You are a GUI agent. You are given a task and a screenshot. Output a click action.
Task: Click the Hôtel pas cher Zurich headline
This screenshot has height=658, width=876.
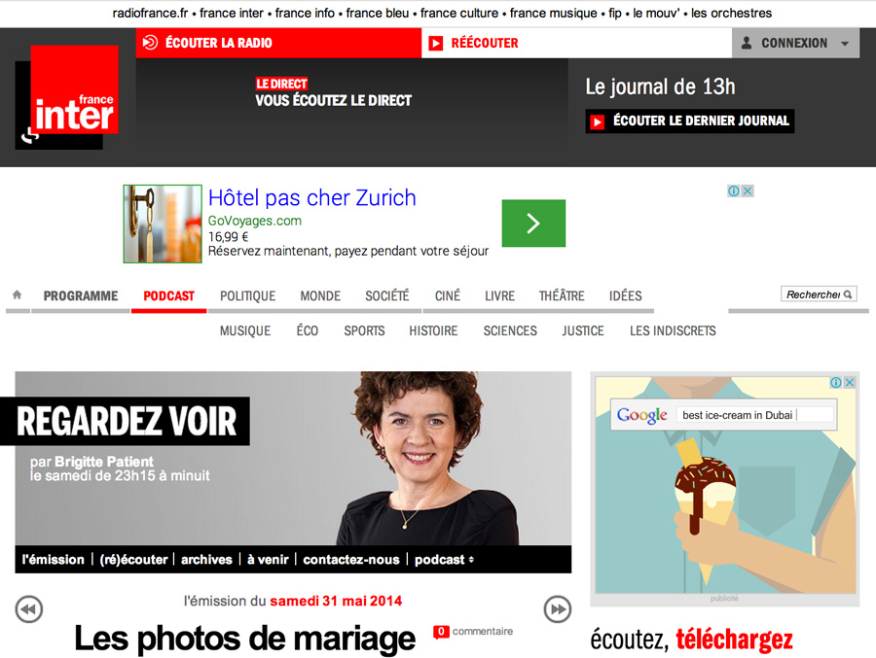312,198
